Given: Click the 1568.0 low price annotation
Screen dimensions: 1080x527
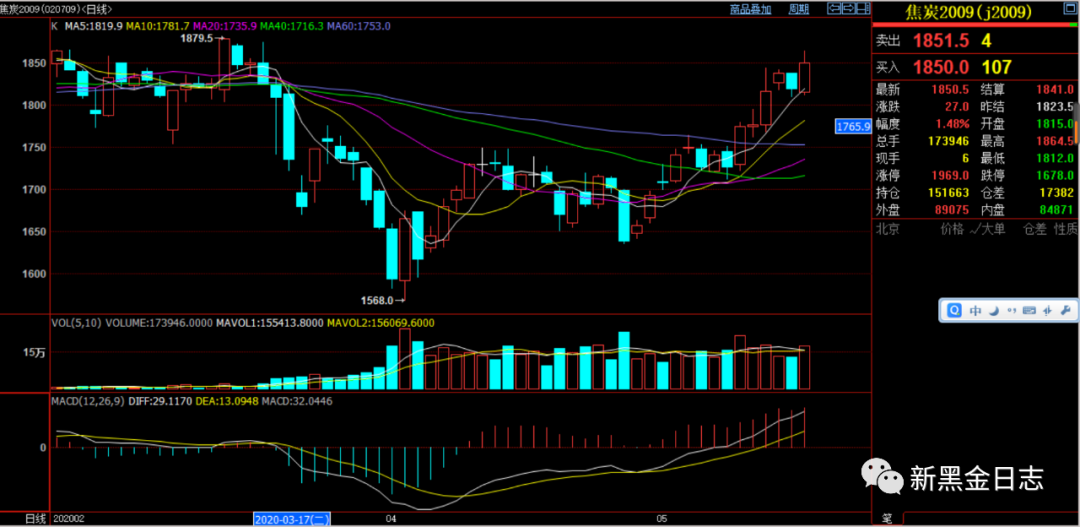Looking at the screenshot, I should click(x=377, y=300).
